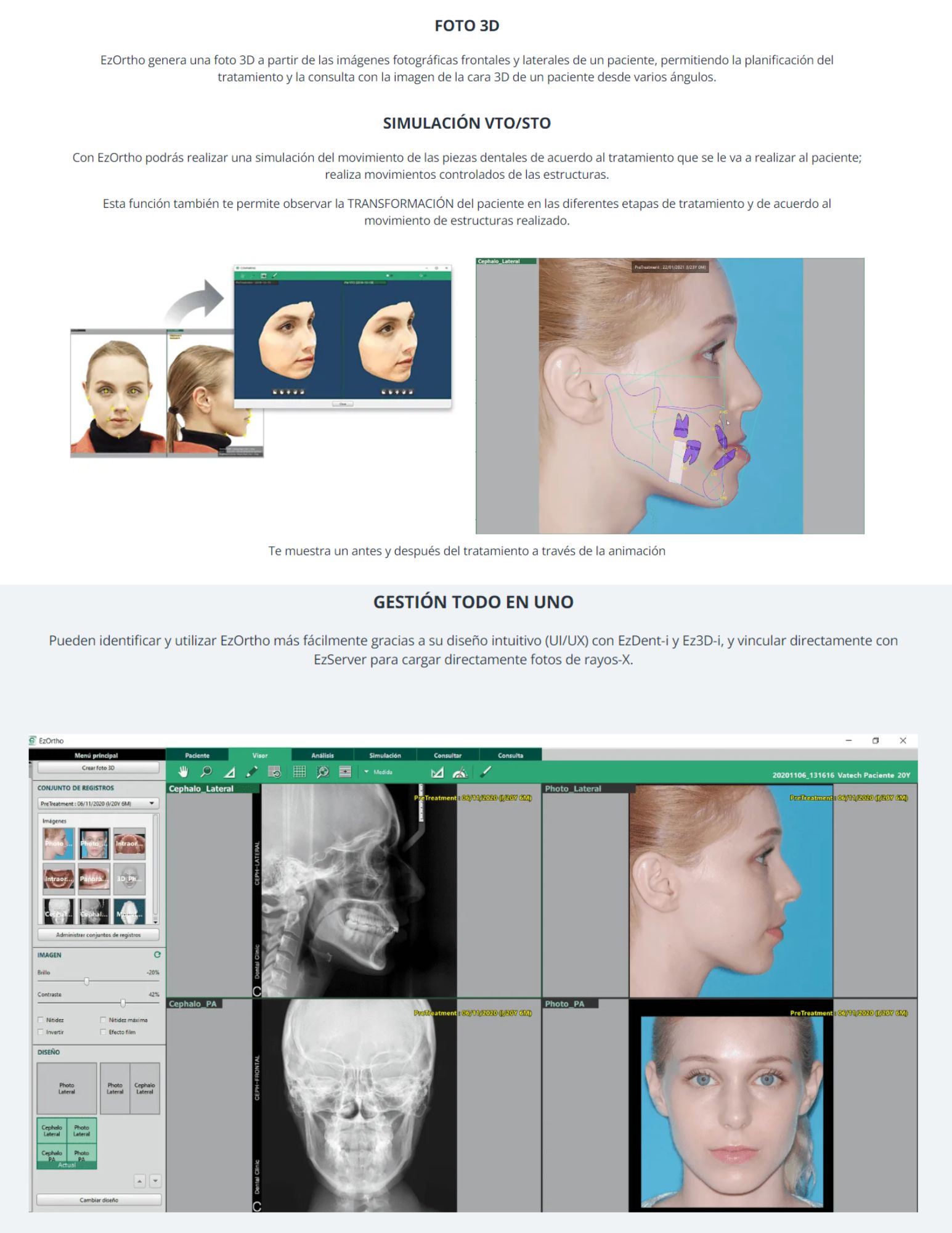The image size is (952, 1233).
Task: Click the "42%" contrast value
Action: click(154, 994)
